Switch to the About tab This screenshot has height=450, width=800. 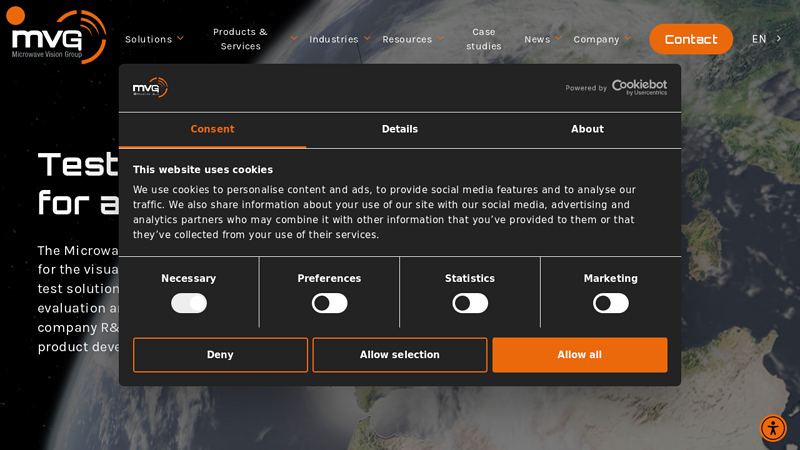[587, 129]
